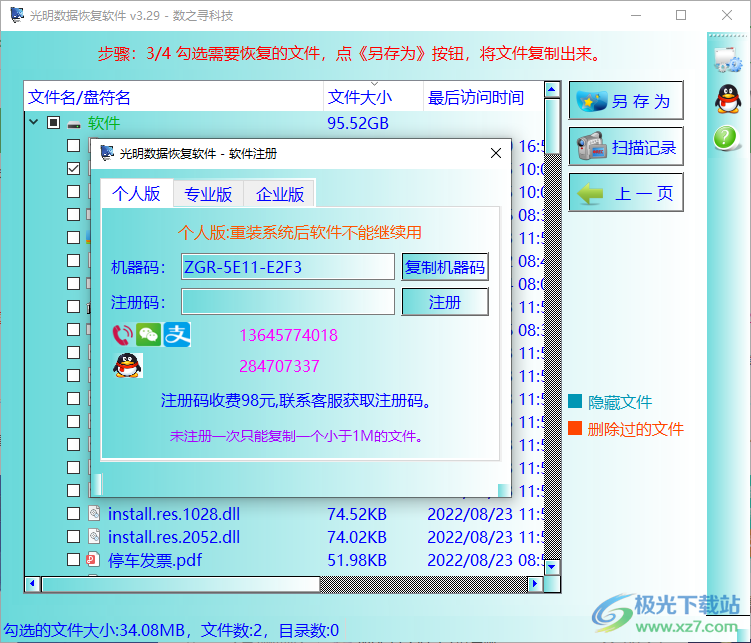Toggle the tri-state checkbox for 软件 drive
This screenshot has width=751, height=643.
[53, 123]
